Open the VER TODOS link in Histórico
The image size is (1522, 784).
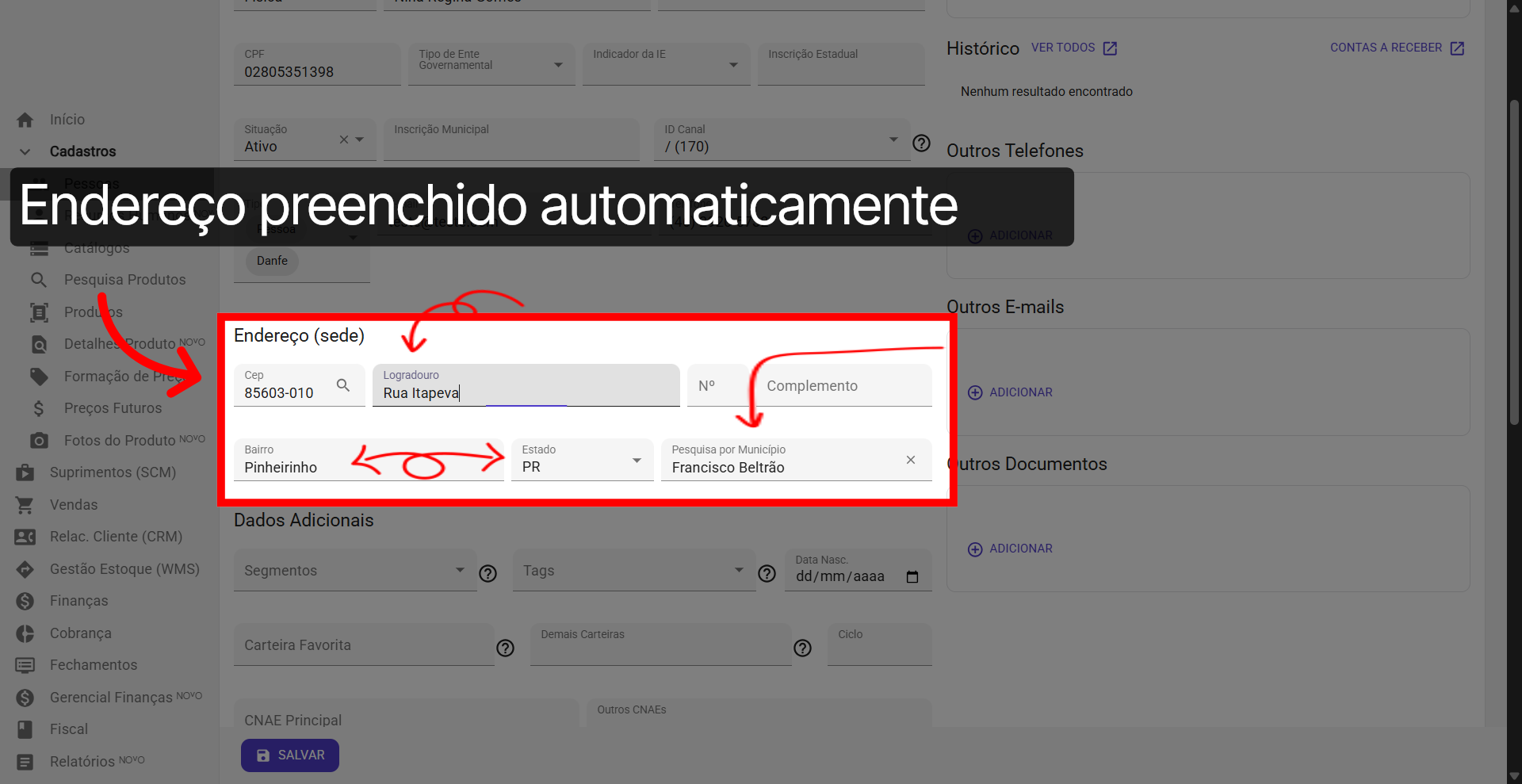(x=1063, y=48)
